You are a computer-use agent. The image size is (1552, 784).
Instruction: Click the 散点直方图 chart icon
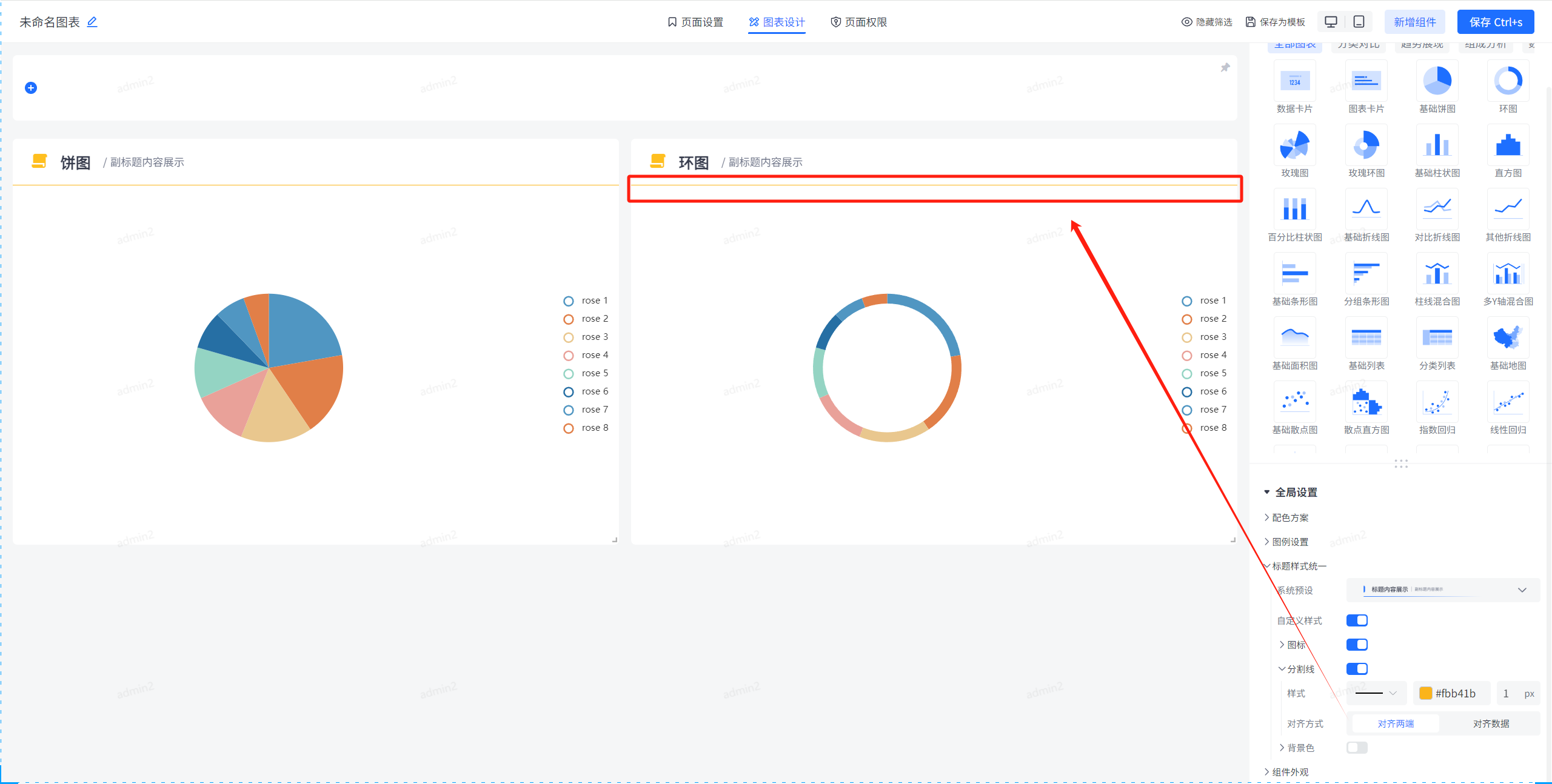point(1366,403)
